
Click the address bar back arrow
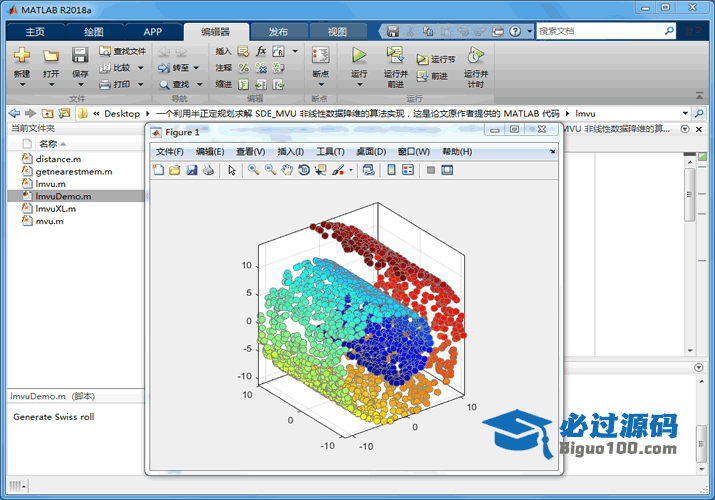click(15, 113)
